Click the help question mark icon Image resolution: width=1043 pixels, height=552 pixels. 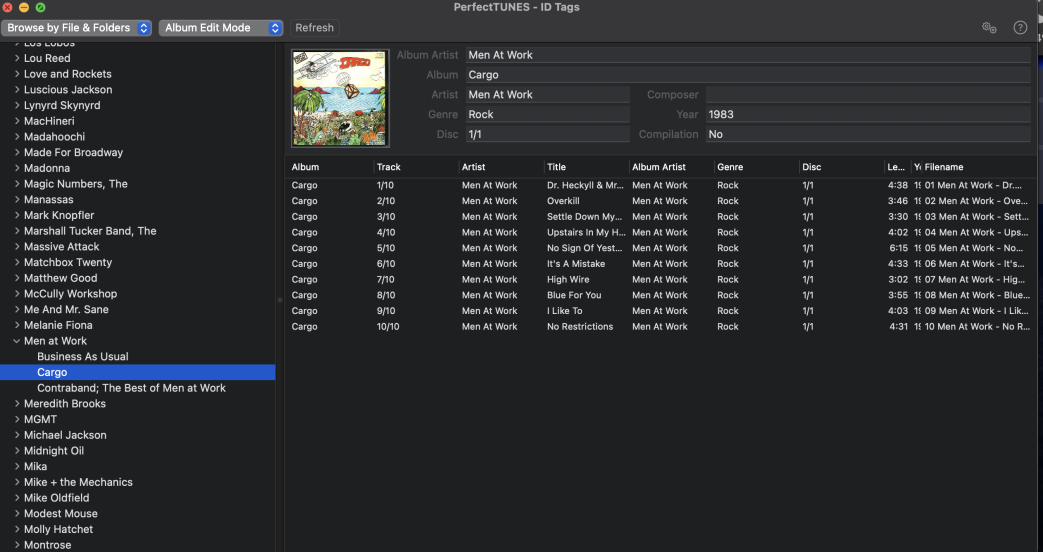(x=1020, y=28)
